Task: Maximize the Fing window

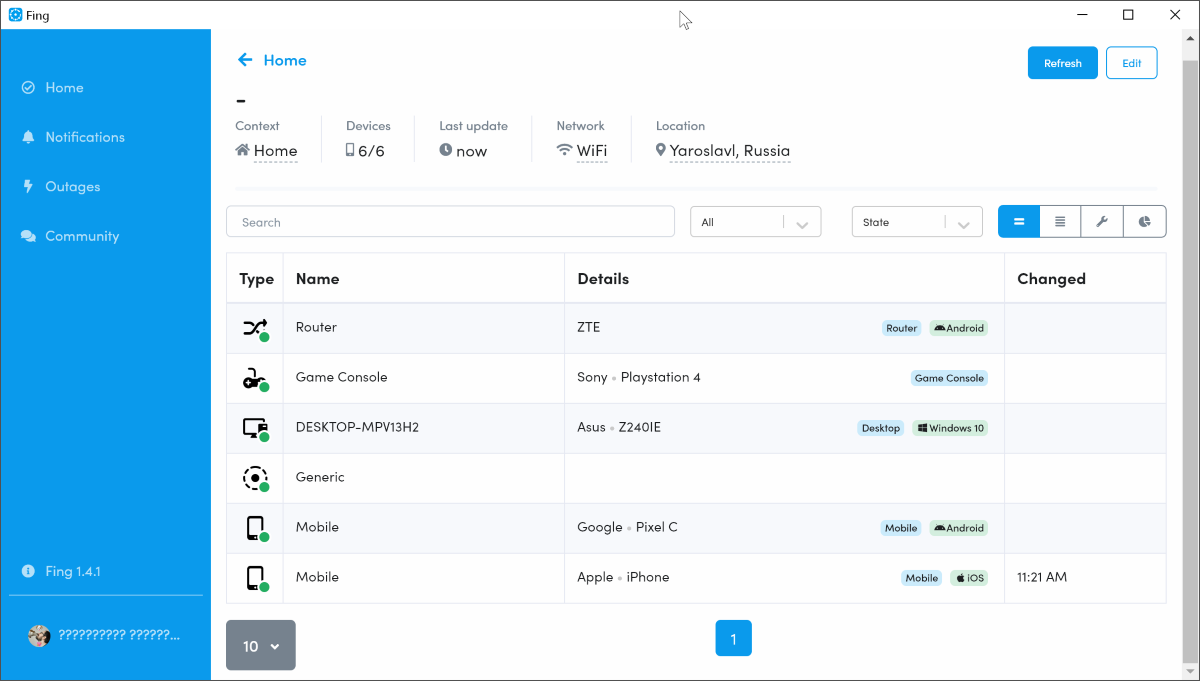Action: 1128,15
